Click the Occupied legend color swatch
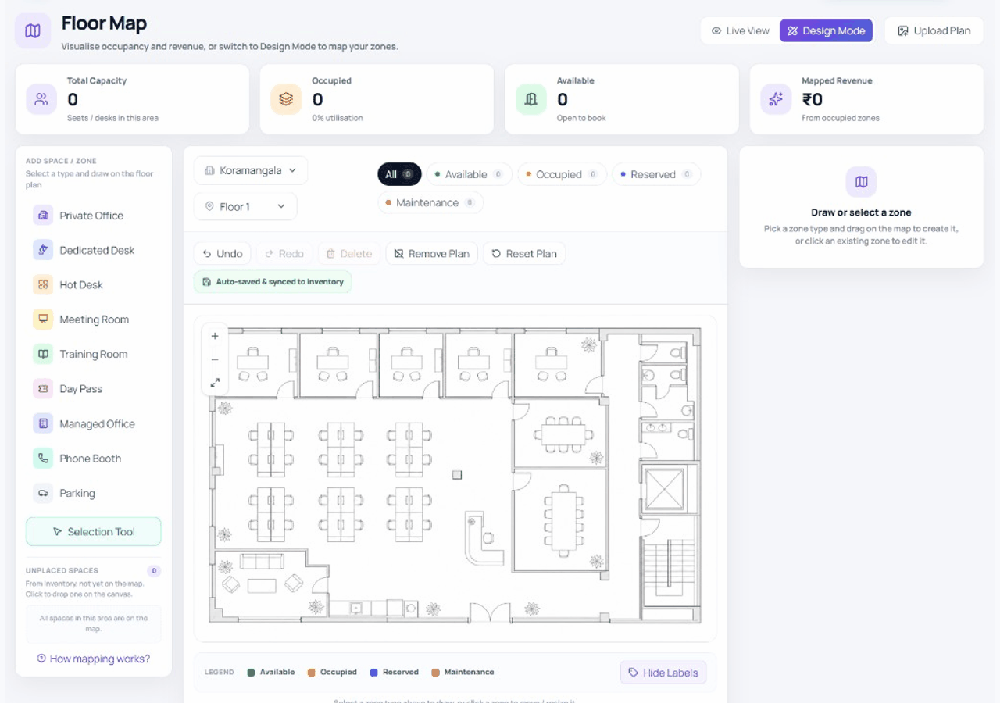Image resolution: width=1000 pixels, height=703 pixels. (x=311, y=672)
